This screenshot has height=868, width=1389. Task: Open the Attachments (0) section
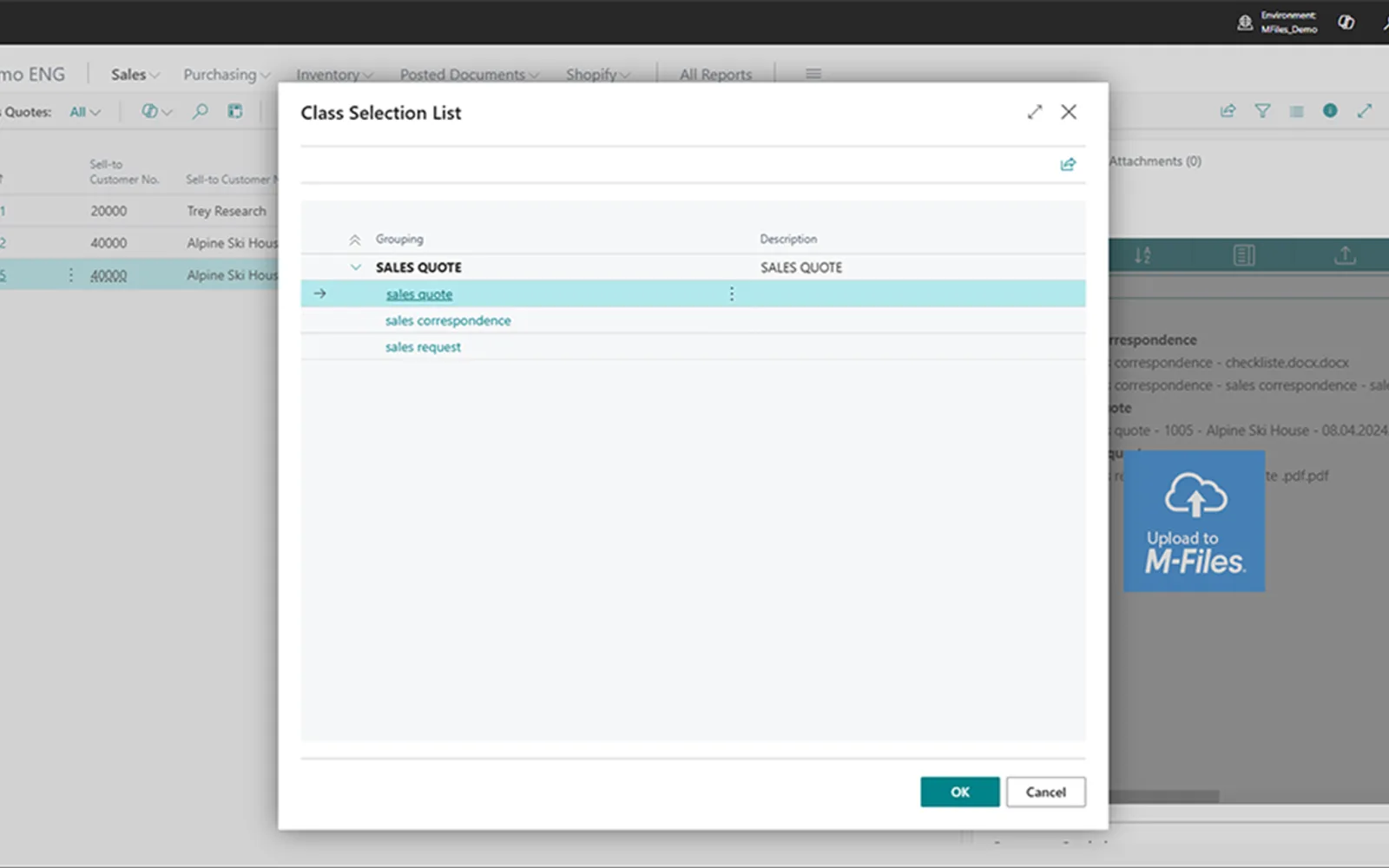pyautogui.click(x=1155, y=161)
